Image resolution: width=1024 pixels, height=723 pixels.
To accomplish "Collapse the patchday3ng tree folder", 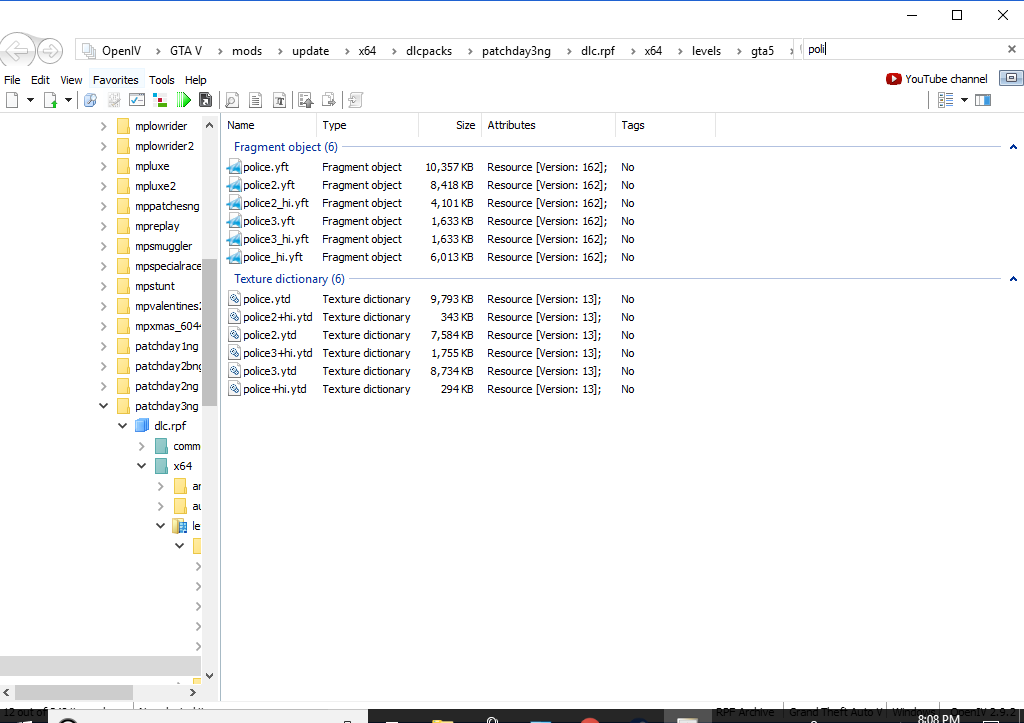I will click(103, 406).
